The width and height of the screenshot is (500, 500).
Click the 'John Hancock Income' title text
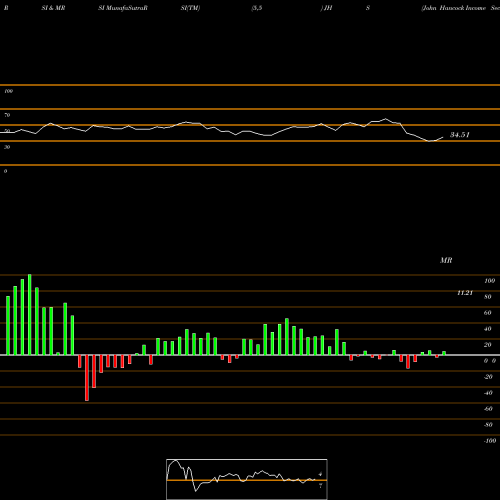pyautogui.click(x=454, y=8)
